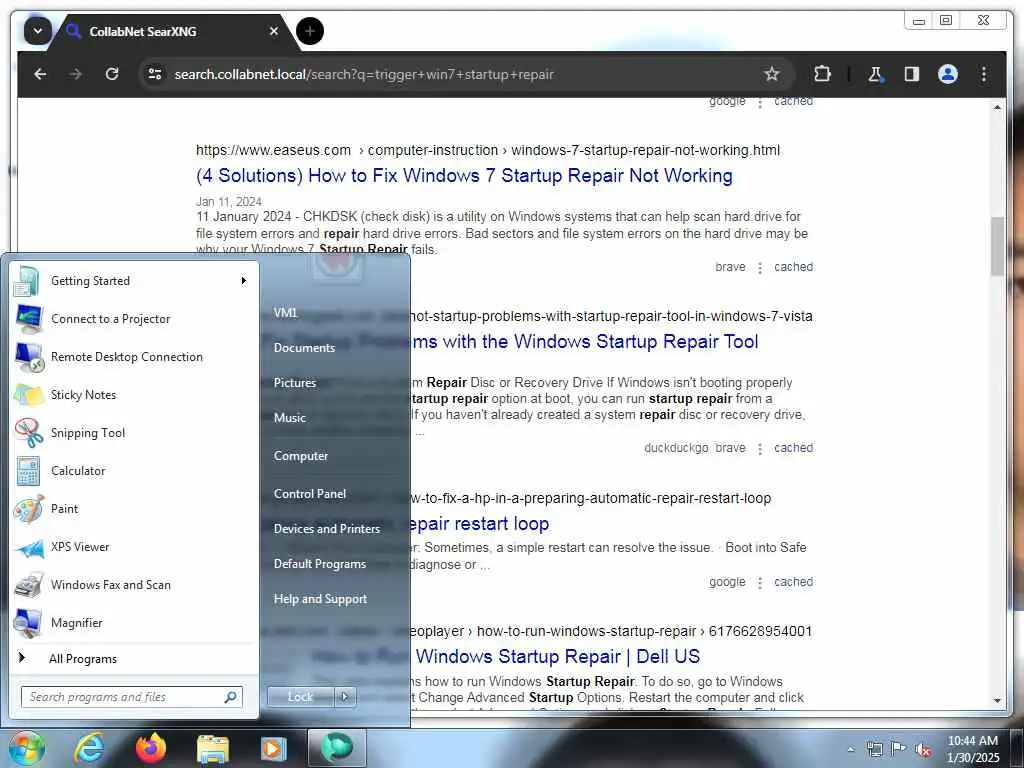Open the browser profile avatar
The image size is (1024, 768).
948,74
